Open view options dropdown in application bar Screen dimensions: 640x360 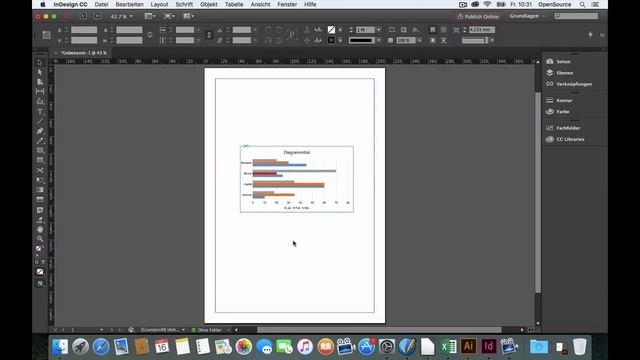tap(149, 16)
